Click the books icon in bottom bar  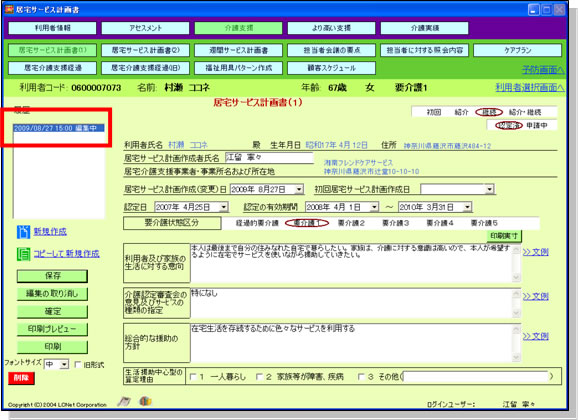tap(145, 401)
